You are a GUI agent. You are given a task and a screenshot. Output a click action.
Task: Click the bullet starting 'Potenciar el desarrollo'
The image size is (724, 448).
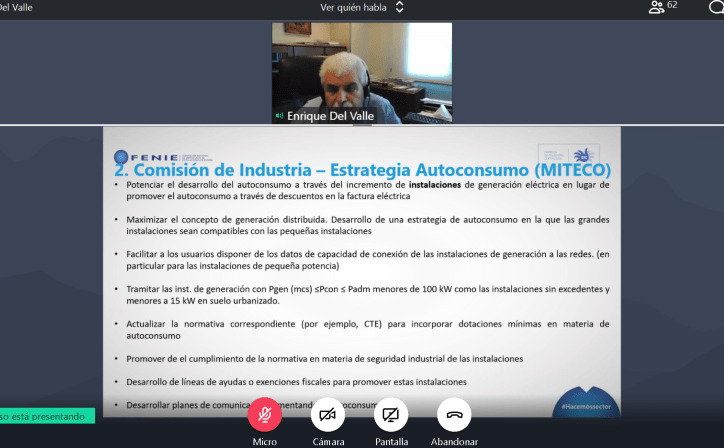368,190
